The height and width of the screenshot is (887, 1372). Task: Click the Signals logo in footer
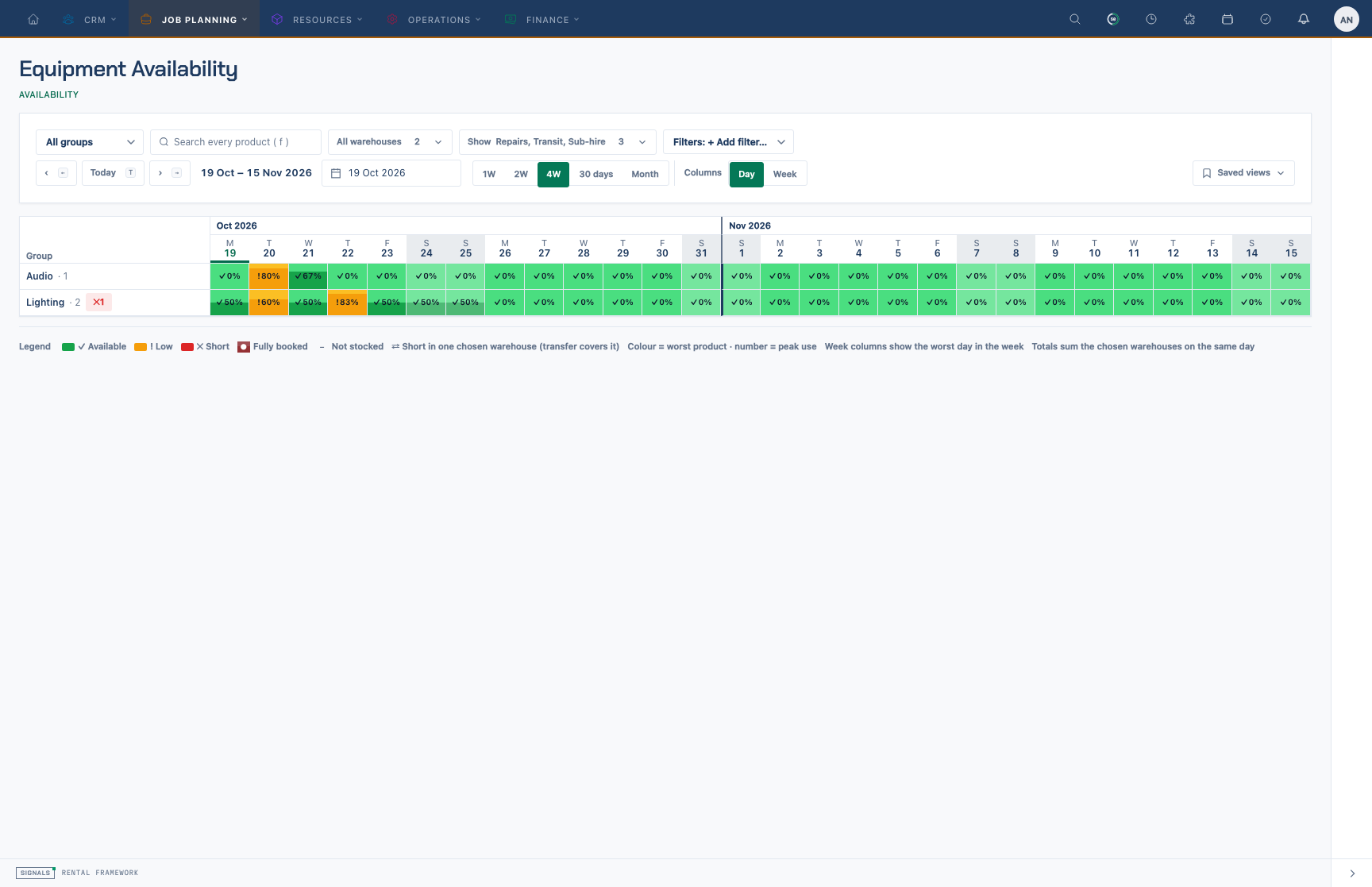point(36,873)
